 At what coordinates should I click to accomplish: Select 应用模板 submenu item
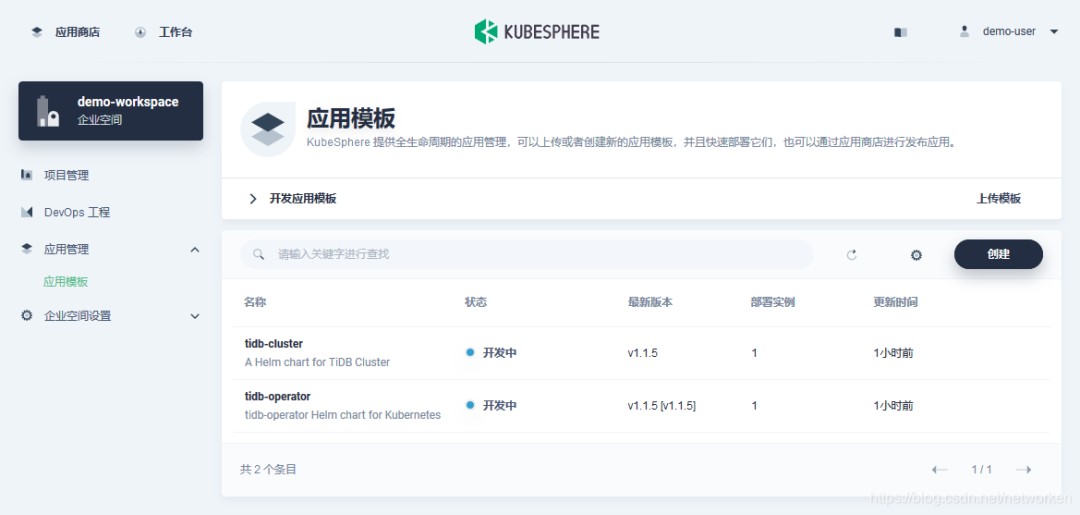tap(65, 282)
